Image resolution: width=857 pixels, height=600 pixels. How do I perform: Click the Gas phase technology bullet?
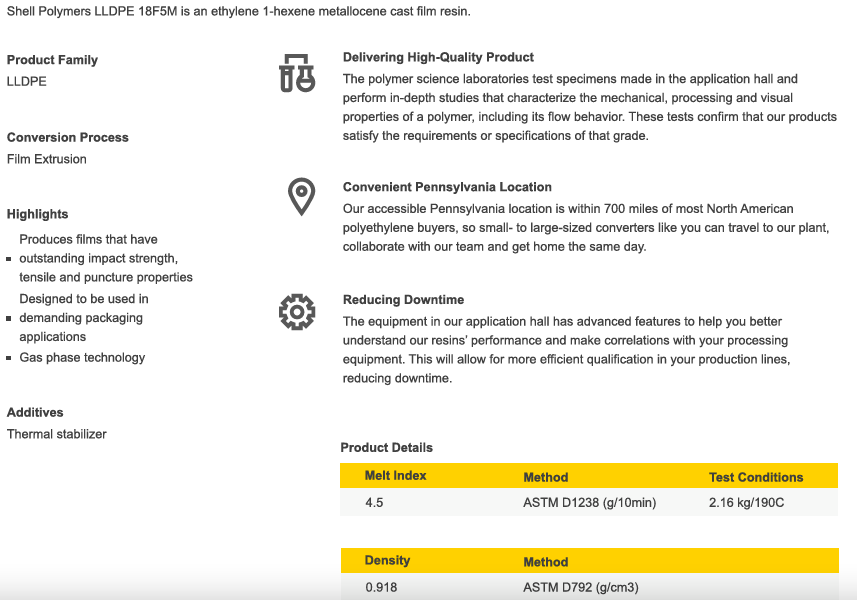(x=82, y=358)
